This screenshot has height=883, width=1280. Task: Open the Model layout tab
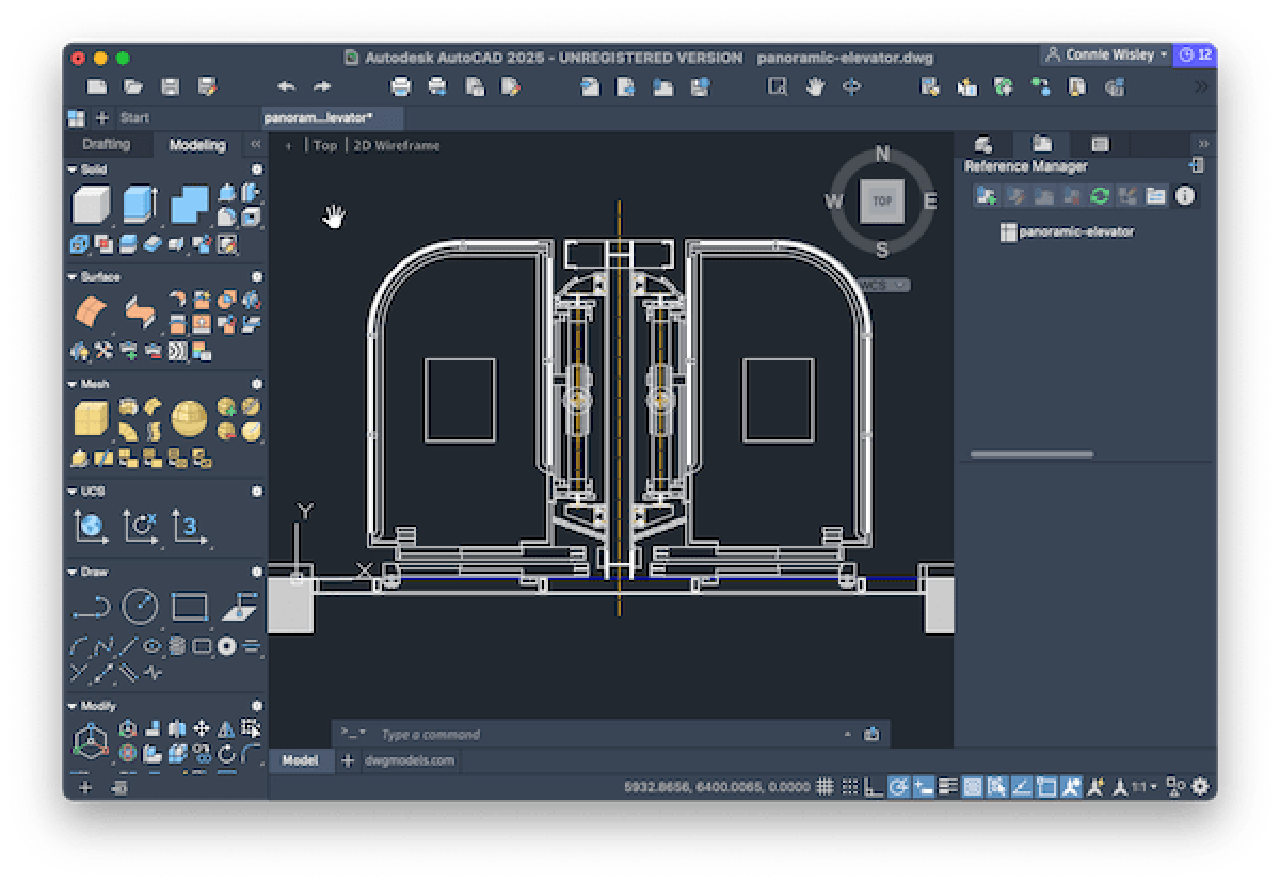pyautogui.click(x=300, y=761)
